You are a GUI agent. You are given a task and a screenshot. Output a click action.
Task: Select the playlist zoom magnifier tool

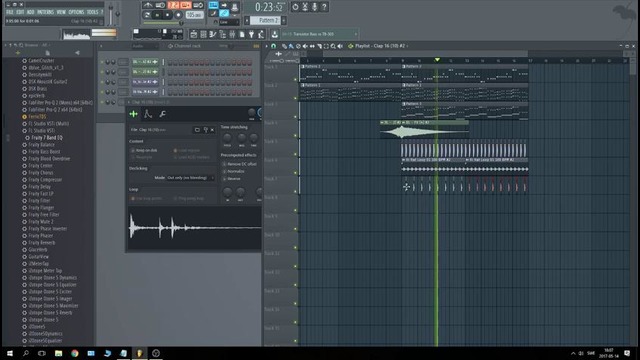[x=333, y=46]
